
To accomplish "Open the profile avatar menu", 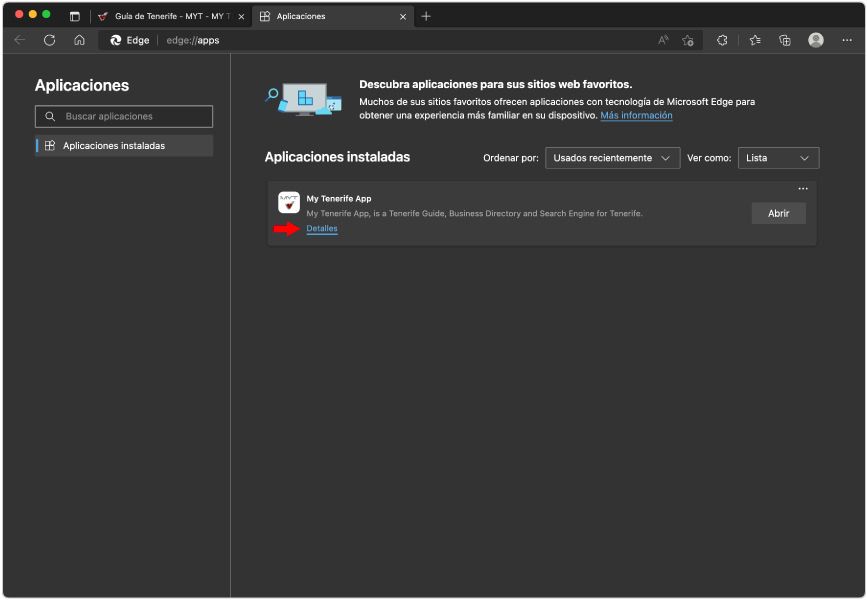I will coord(814,40).
